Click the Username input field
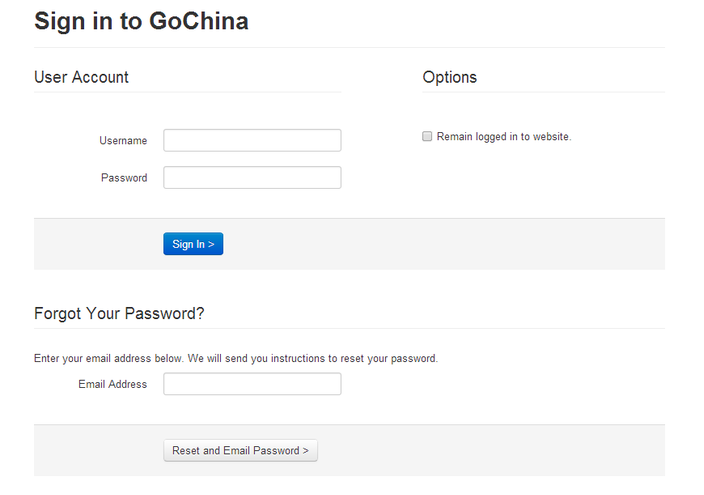Viewport: 704px width, 495px height. tap(252, 140)
